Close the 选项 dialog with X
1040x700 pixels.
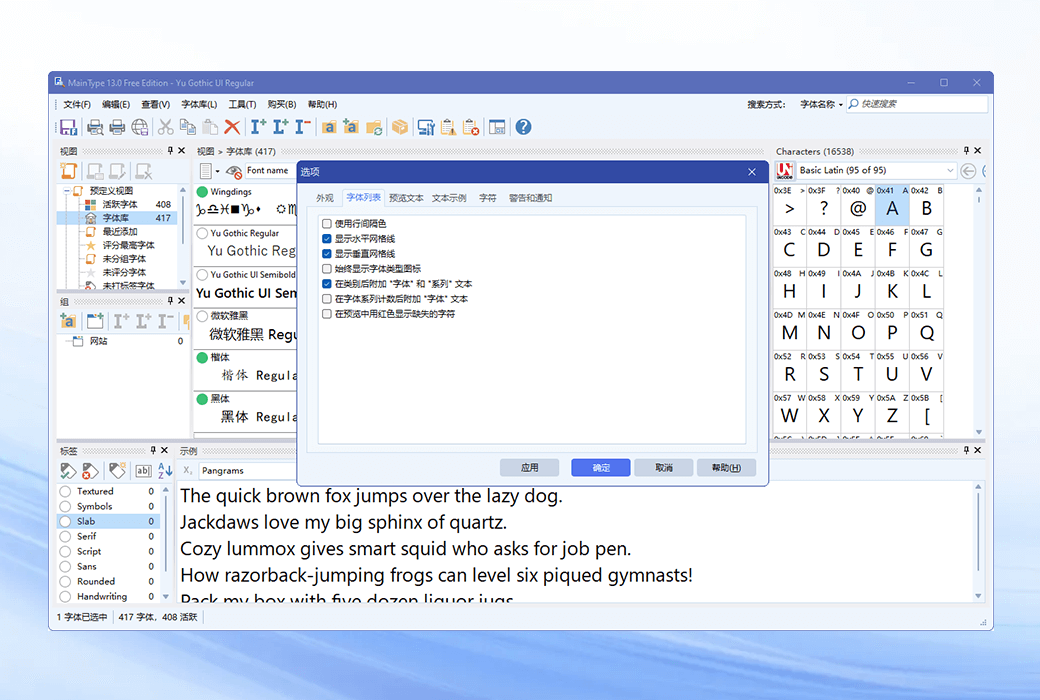751,172
